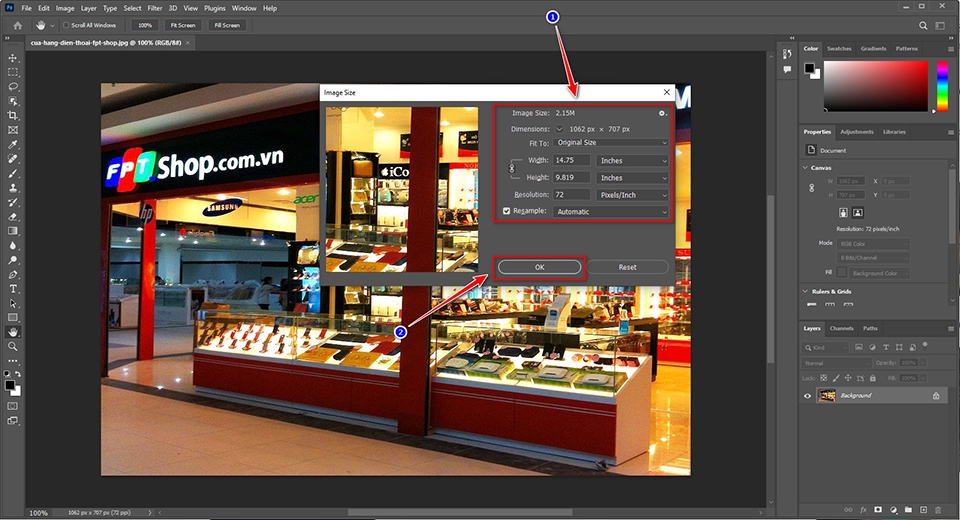Click Reset in Image Size dialog

coord(628,267)
